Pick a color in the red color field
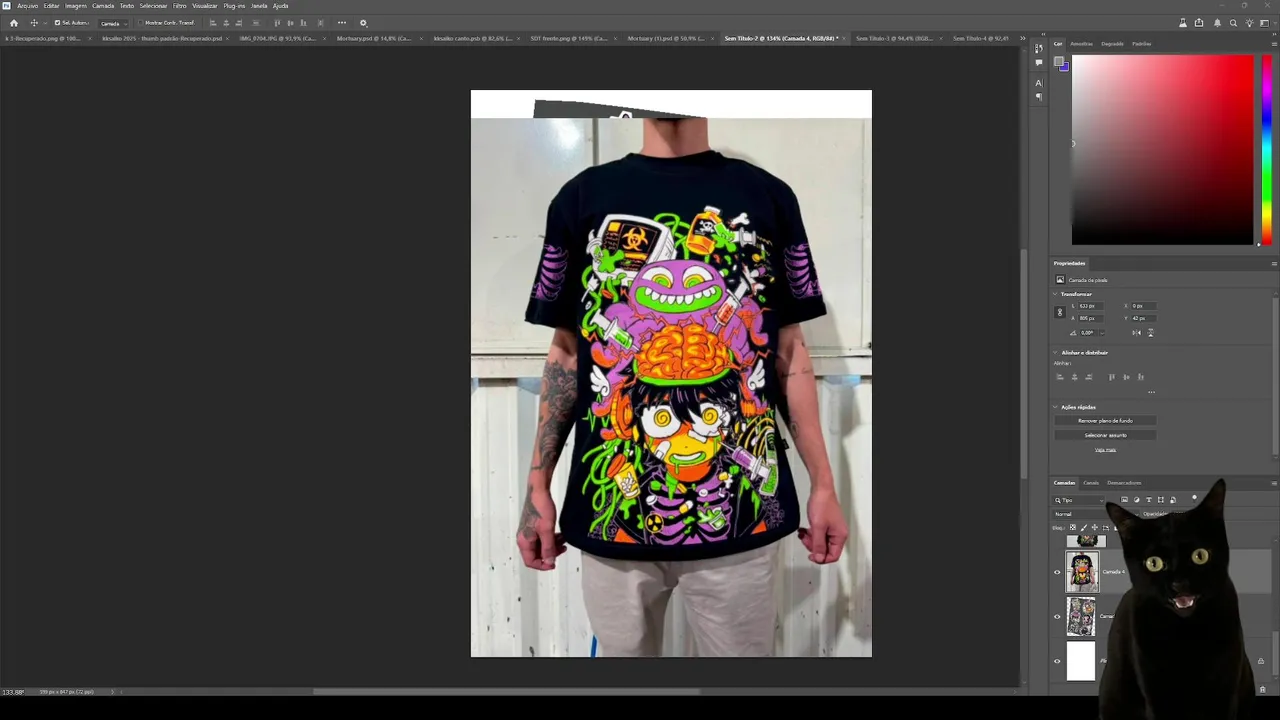The width and height of the screenshot is (1280, 720). 1162,149
